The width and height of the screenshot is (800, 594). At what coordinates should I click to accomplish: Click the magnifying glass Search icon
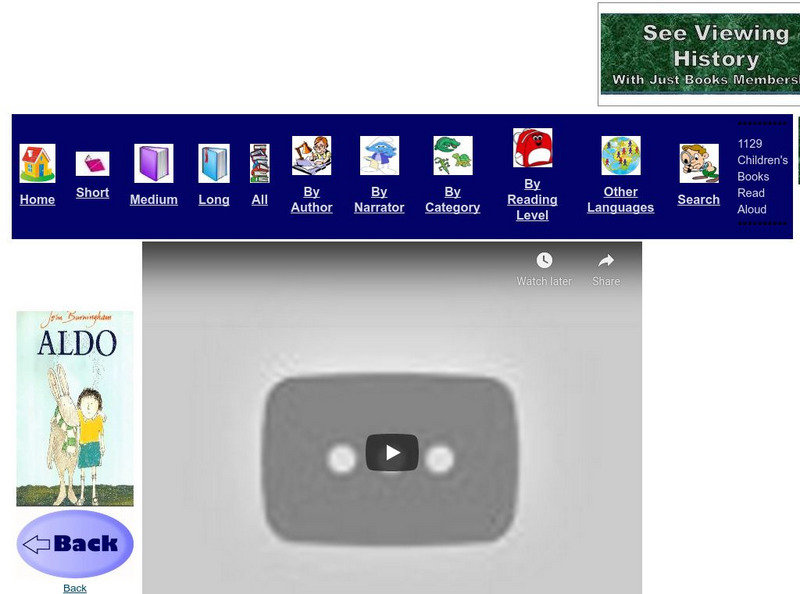pyautogui.click(x=698, y=163)
